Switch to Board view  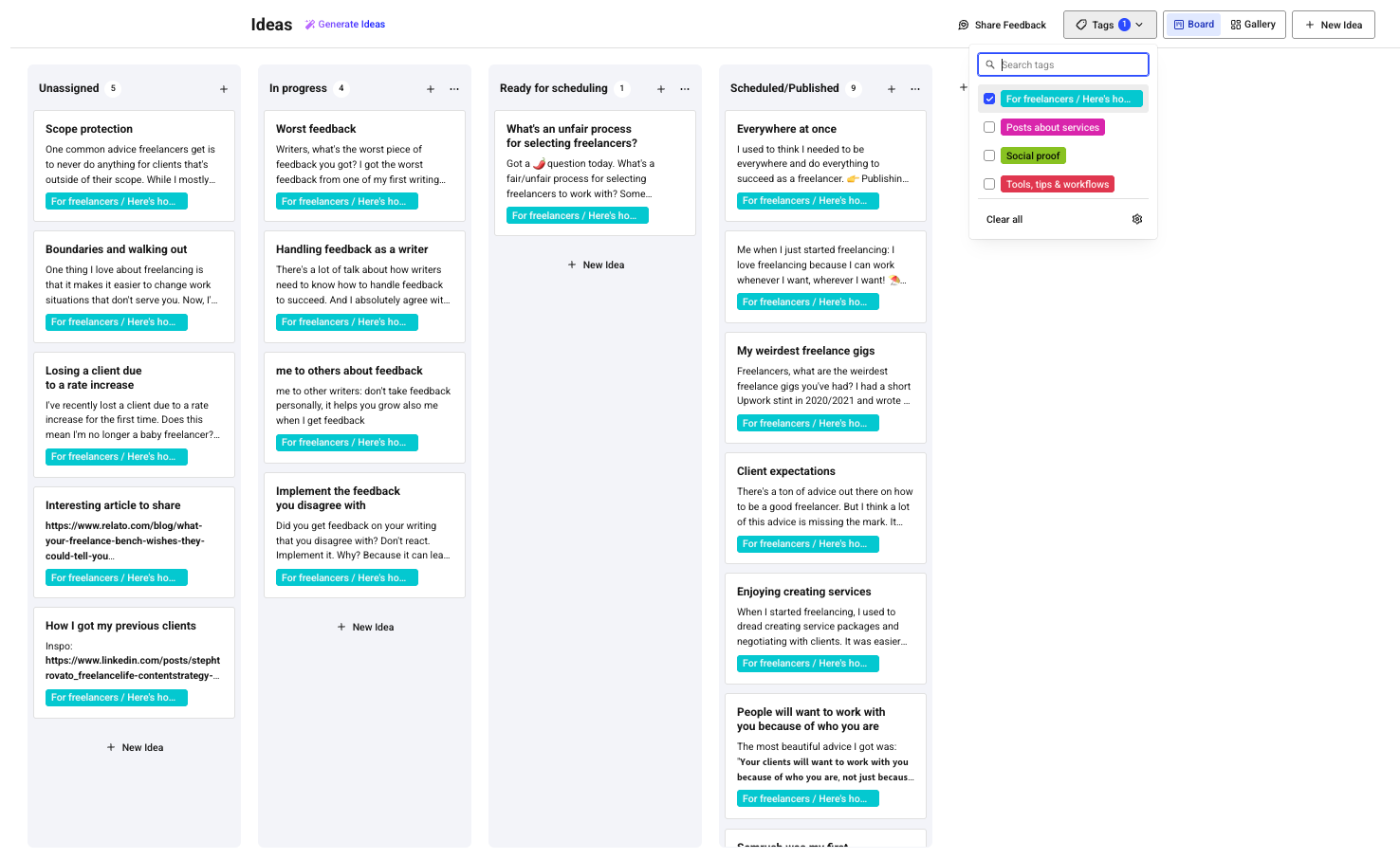click(1193, 25)
